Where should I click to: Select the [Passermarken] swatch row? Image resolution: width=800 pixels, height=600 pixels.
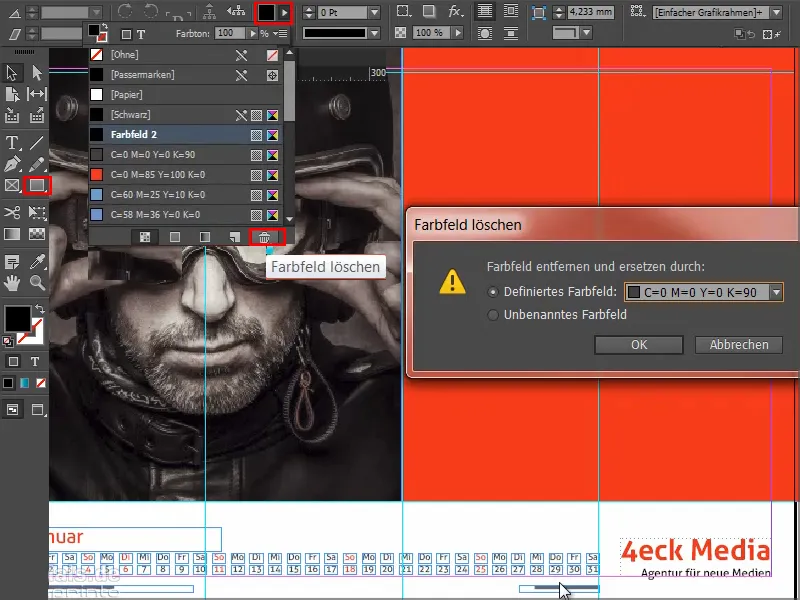[186, 74]
